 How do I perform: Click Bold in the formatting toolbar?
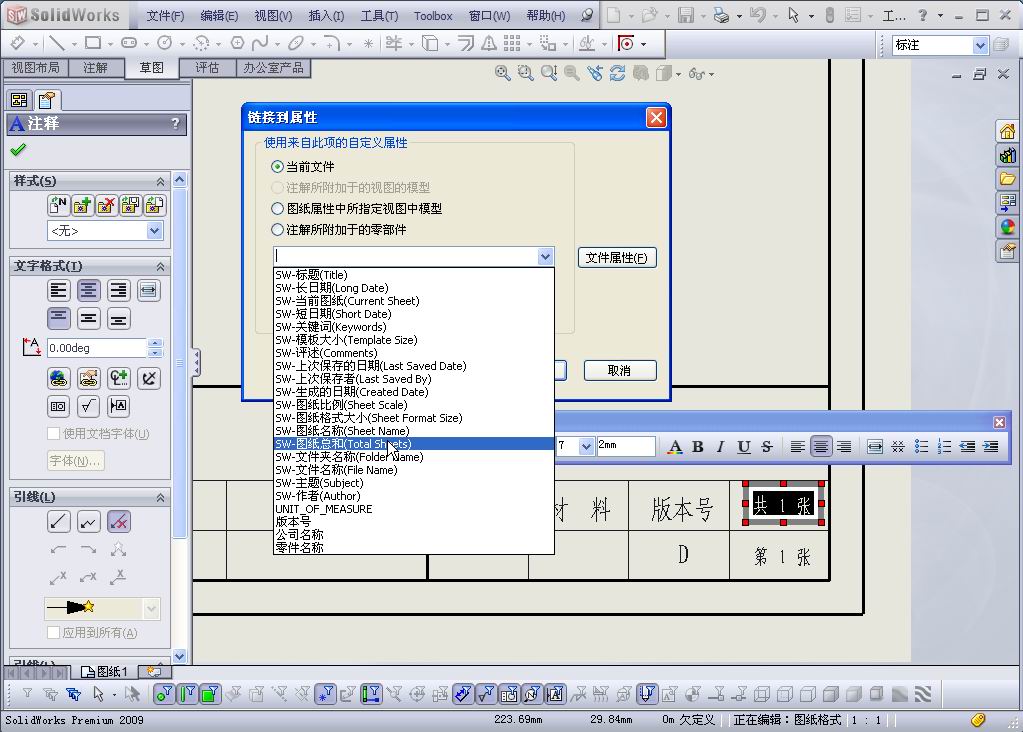[x=697, y=447]
